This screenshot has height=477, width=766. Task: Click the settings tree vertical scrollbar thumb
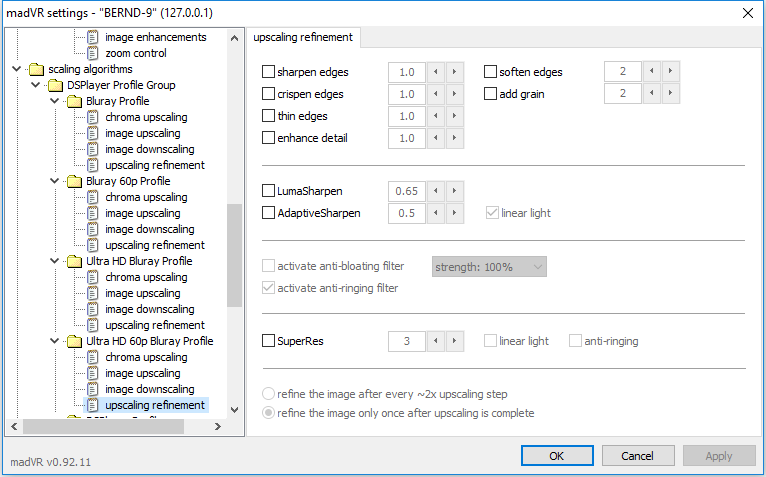234,255
